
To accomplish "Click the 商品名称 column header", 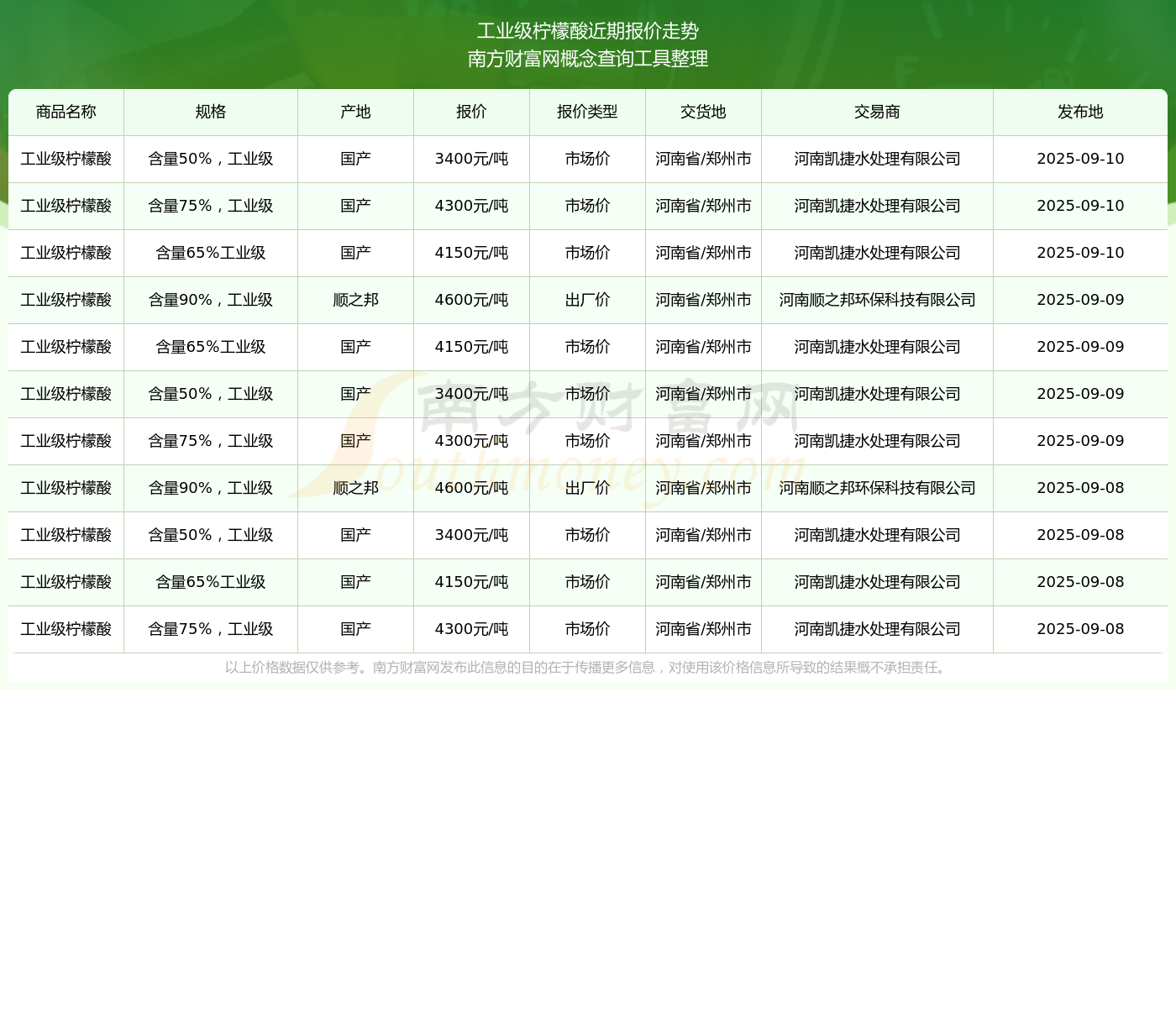I will point(66,112).
